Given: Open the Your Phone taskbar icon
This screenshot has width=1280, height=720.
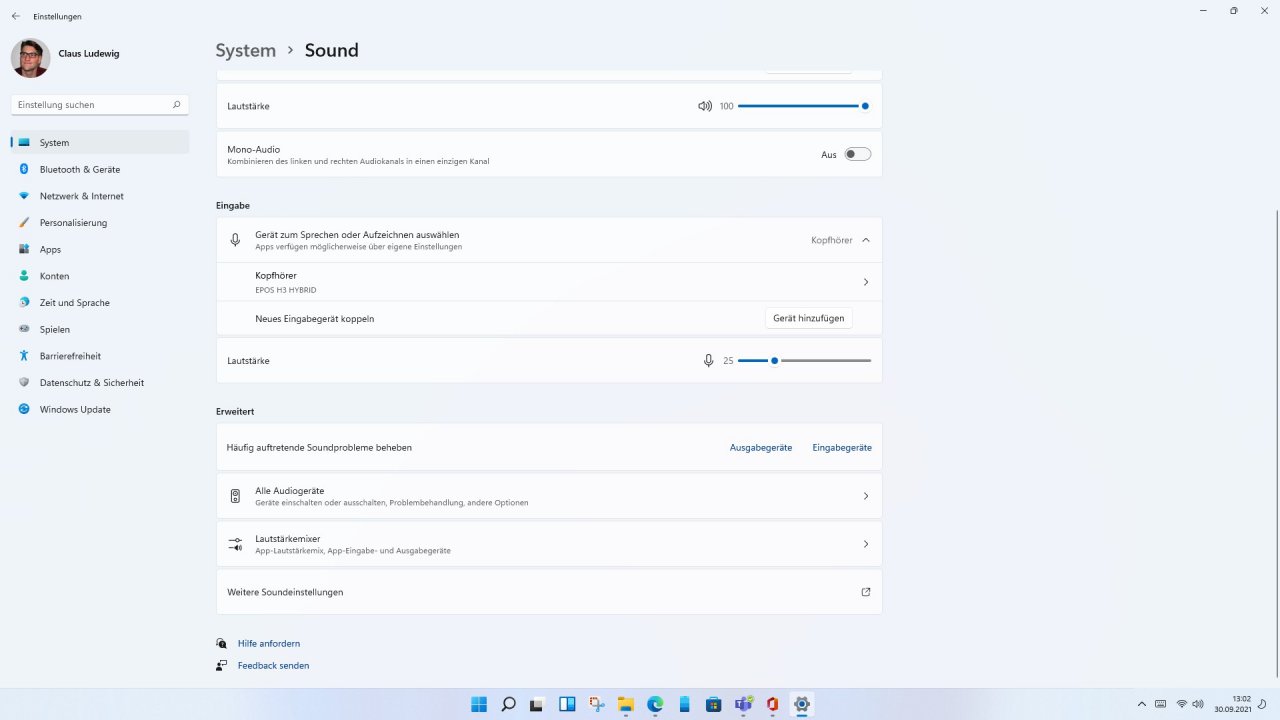Looking at the screenshot, I should (684, 704).
